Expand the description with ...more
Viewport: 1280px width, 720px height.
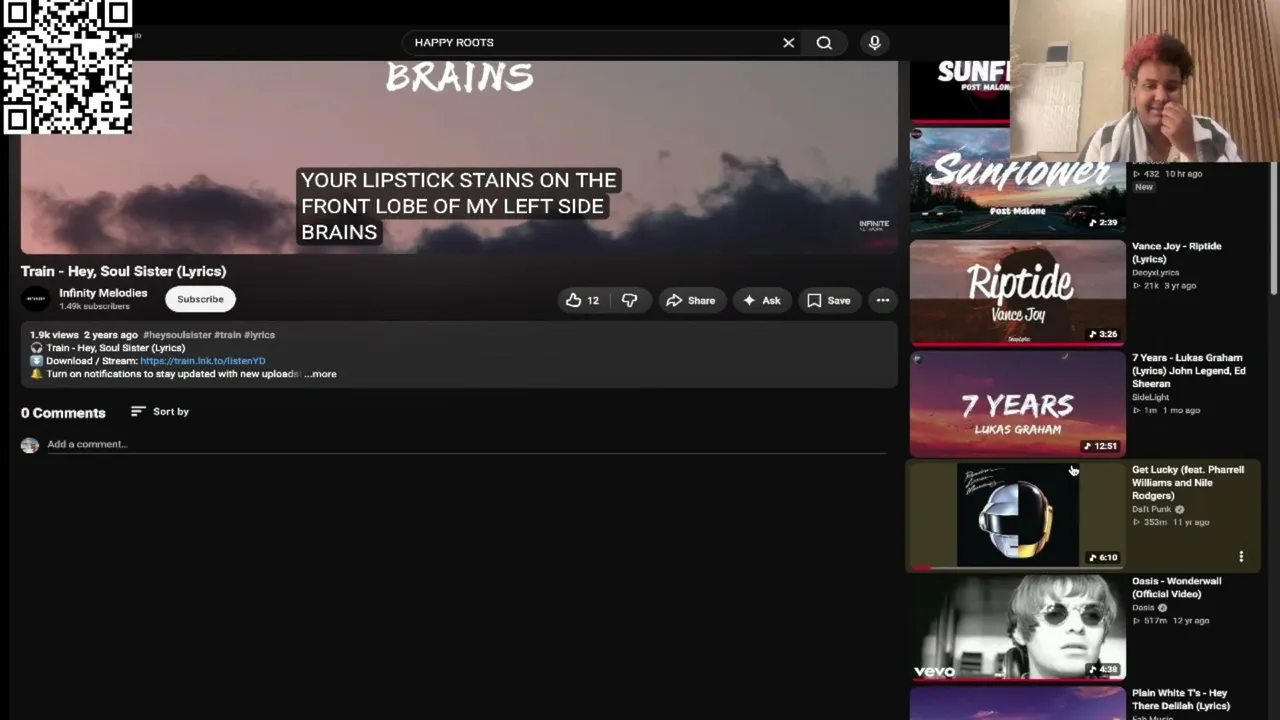tap(321, 374)
